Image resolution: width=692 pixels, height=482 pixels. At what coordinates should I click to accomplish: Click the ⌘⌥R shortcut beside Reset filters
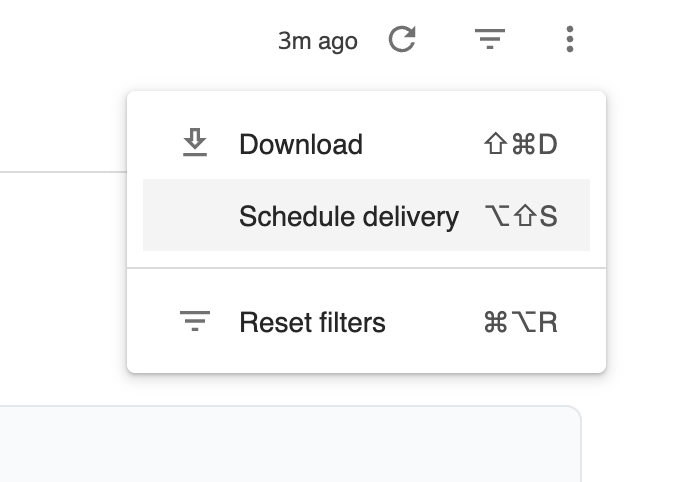pyautogui.click(x=521, y=322)
